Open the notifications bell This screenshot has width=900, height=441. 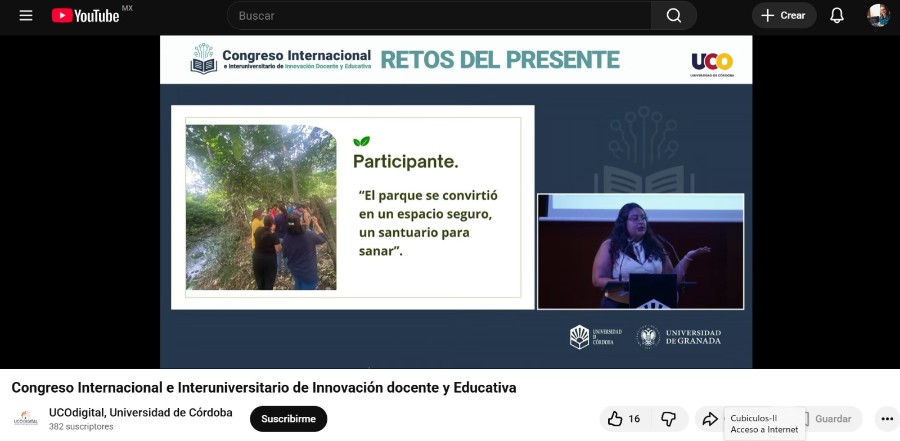coord(837,16)
